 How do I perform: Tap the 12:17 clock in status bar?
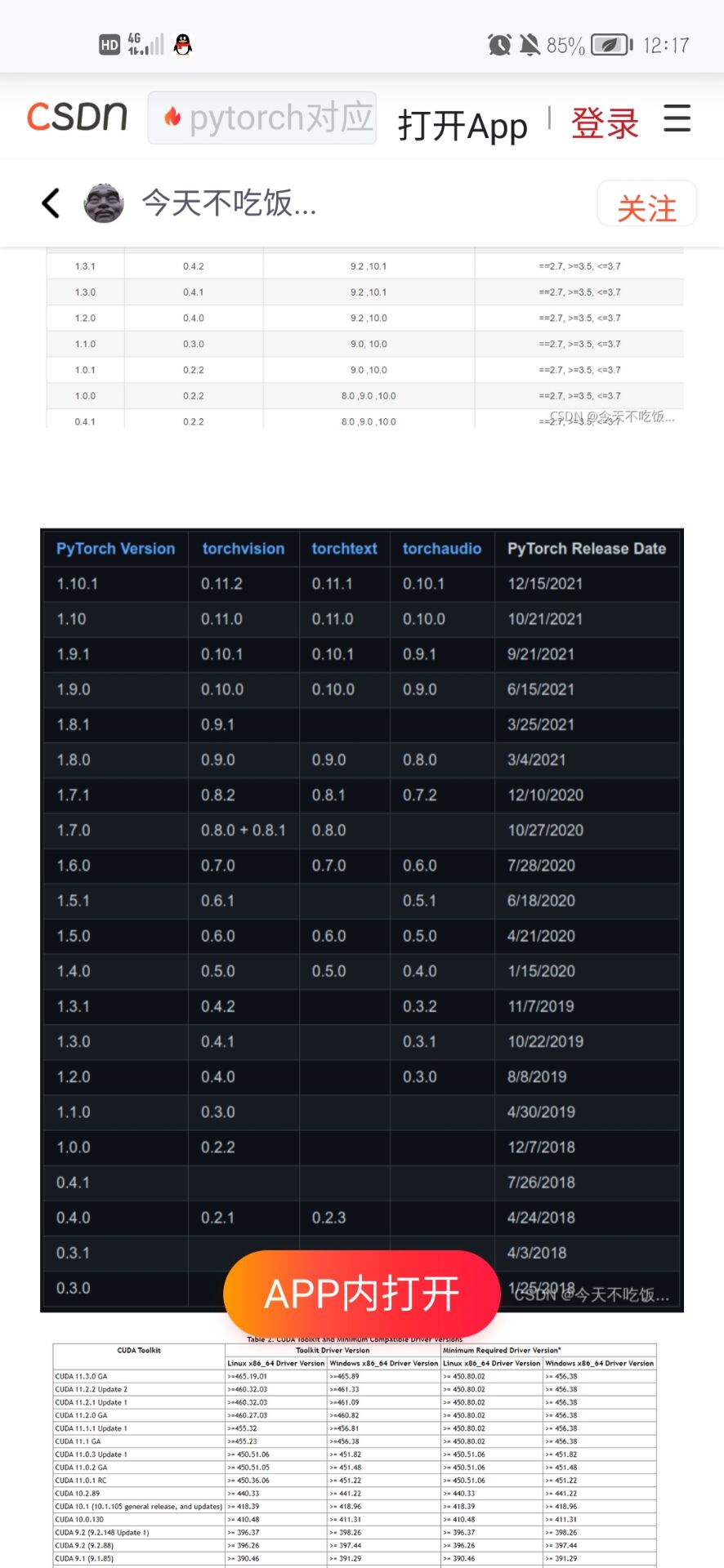tap(666, 45)
